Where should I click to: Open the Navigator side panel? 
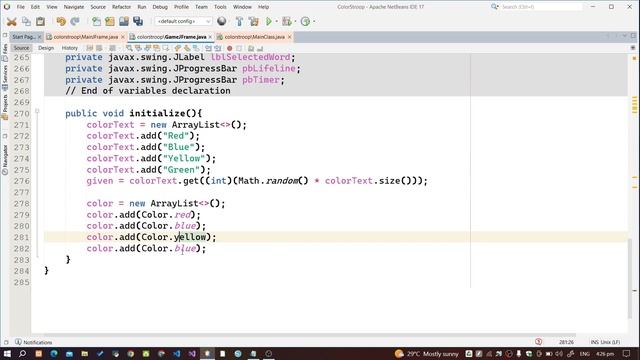point(5,160)
